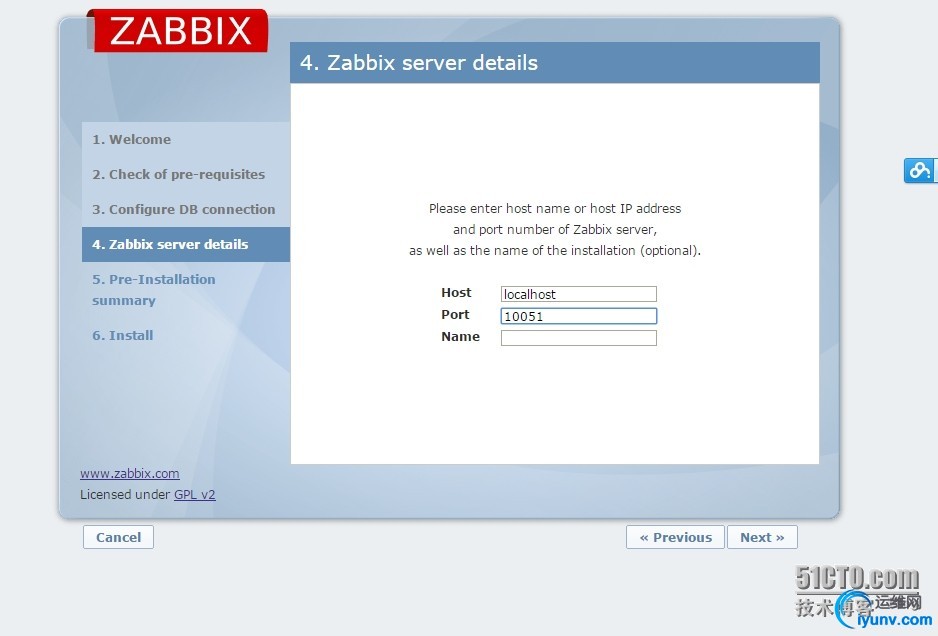Click the blue share icon at right edge
The height and width of the screenshot is (636, 938).
(x=920, y=171)
